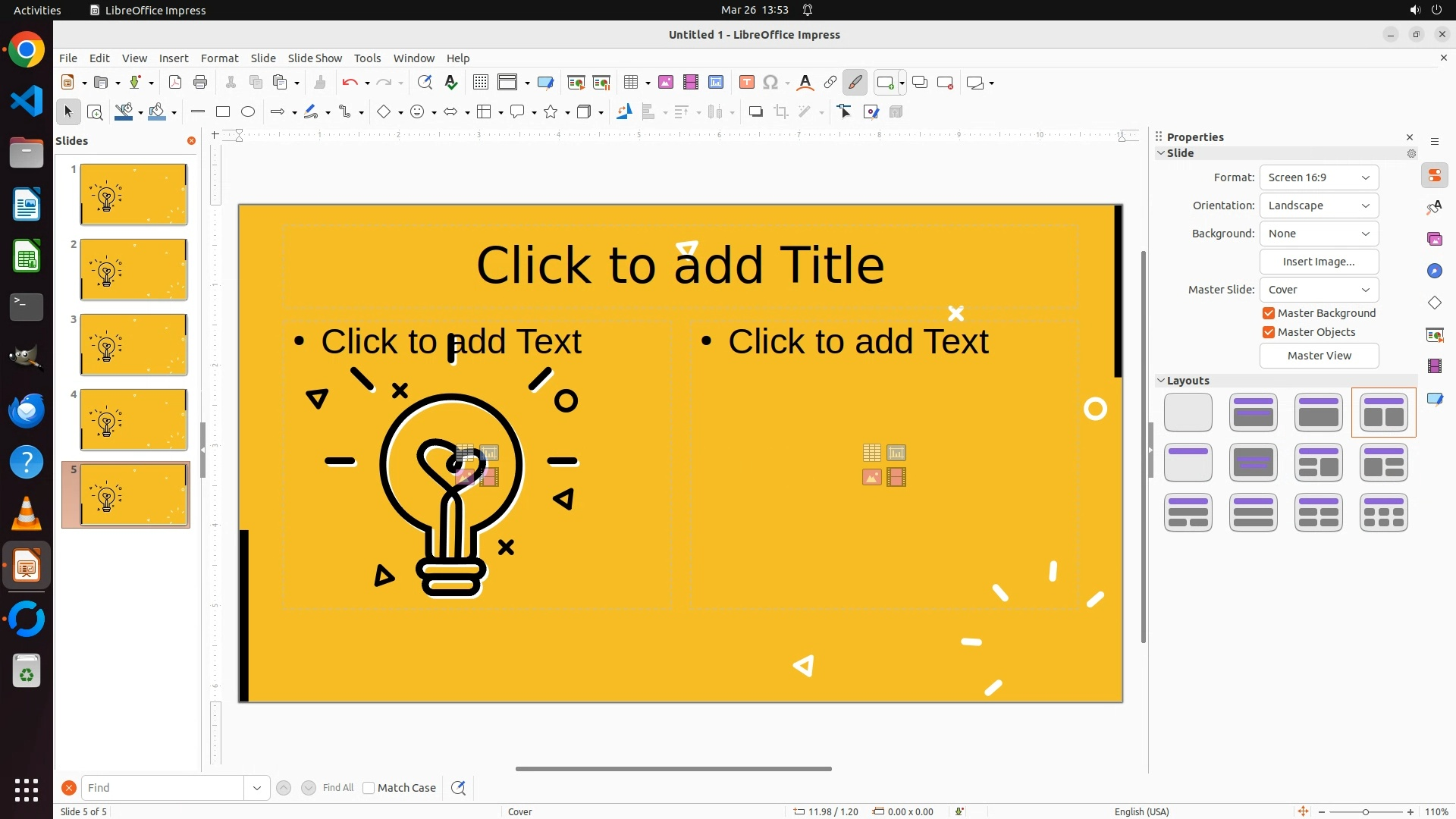Uncheck the Master Objects checkbox
1456x819 pixels.
coord(1269,332)
